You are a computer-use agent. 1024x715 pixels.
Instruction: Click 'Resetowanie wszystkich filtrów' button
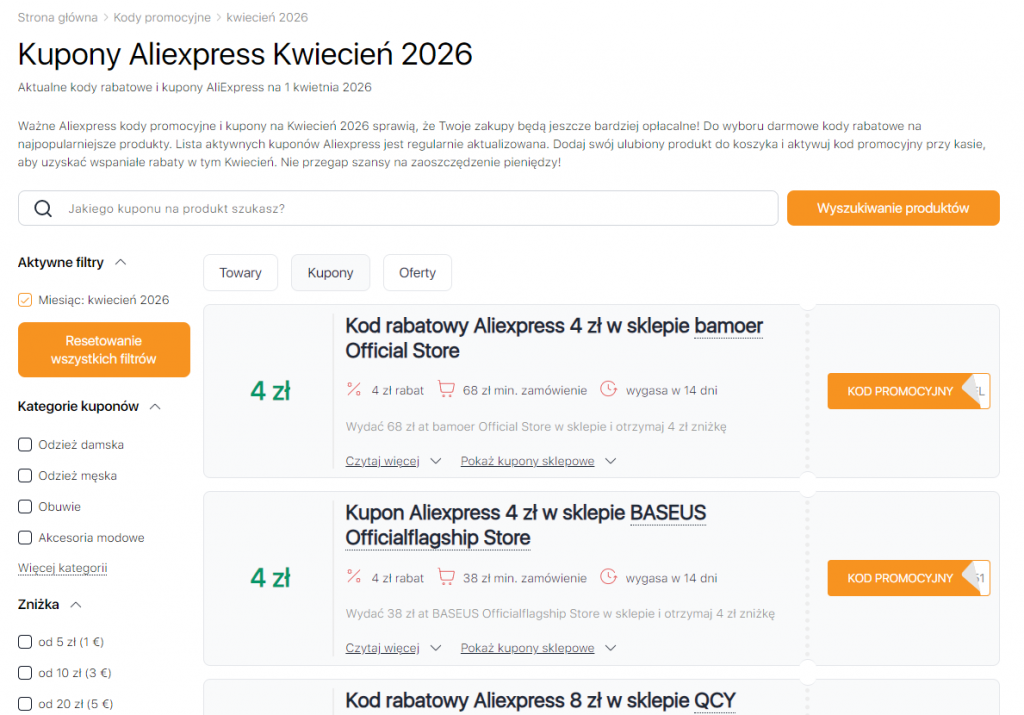pos(103,349)
